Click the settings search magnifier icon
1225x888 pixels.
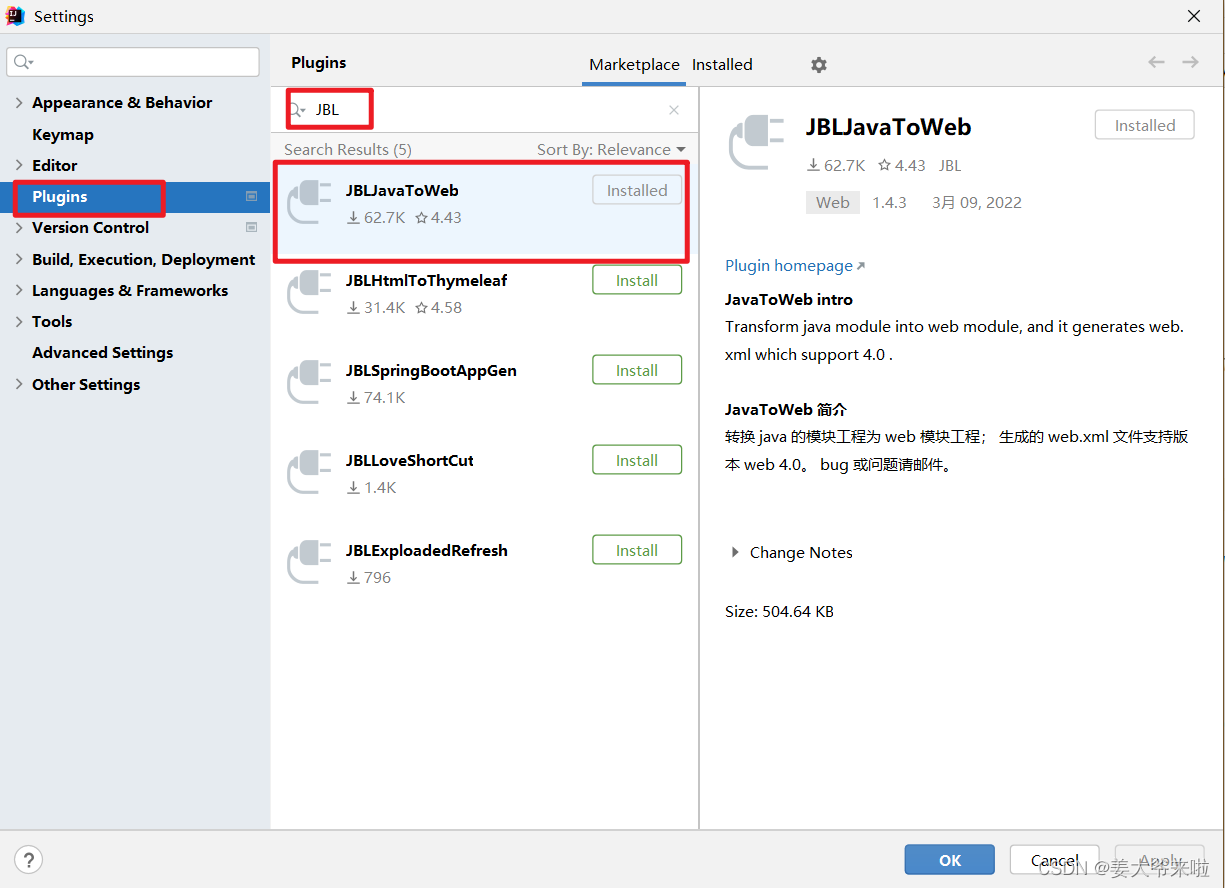24,62
